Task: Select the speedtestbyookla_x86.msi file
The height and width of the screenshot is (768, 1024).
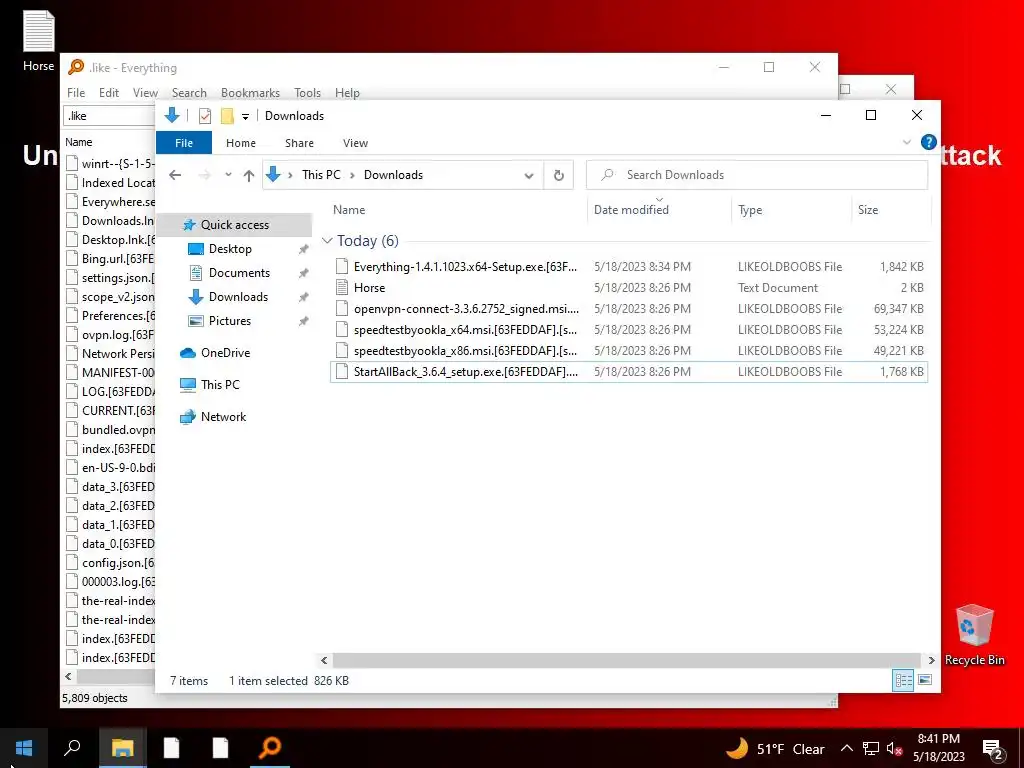Action: [629, 350]
